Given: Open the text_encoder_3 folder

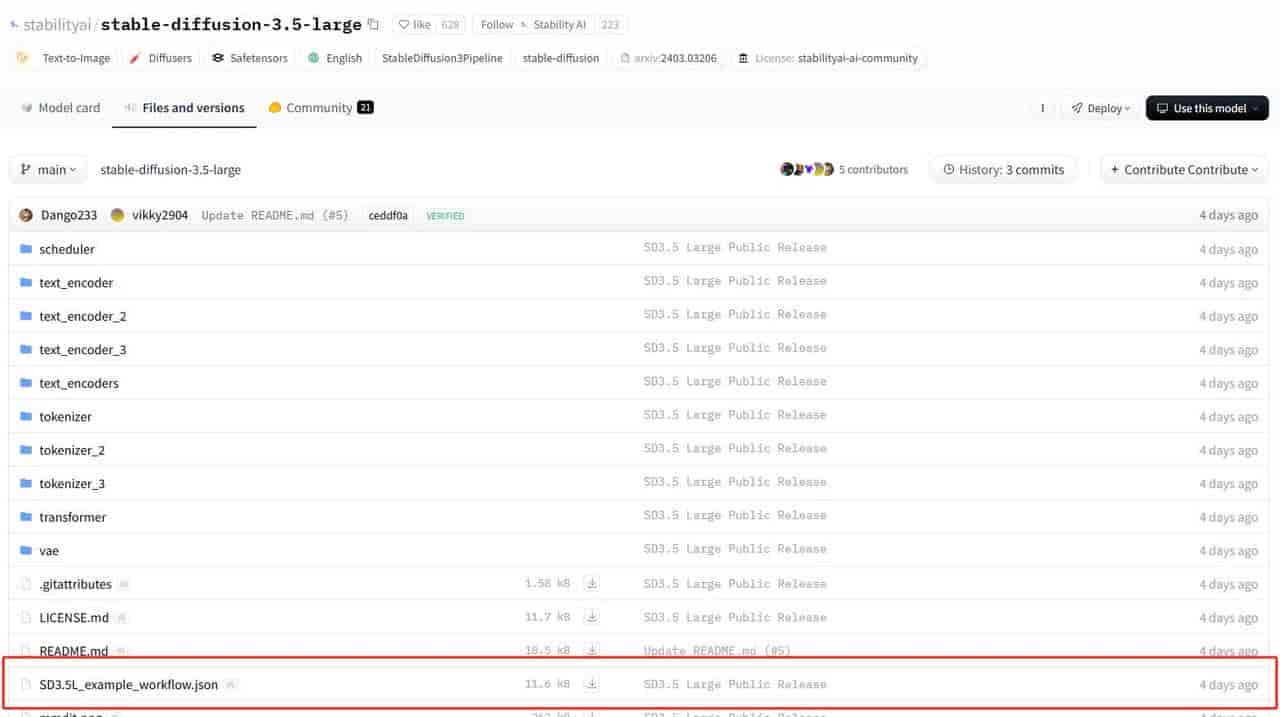Looking at the screenshot, I should pyautogui.click(x=83, y=350).
